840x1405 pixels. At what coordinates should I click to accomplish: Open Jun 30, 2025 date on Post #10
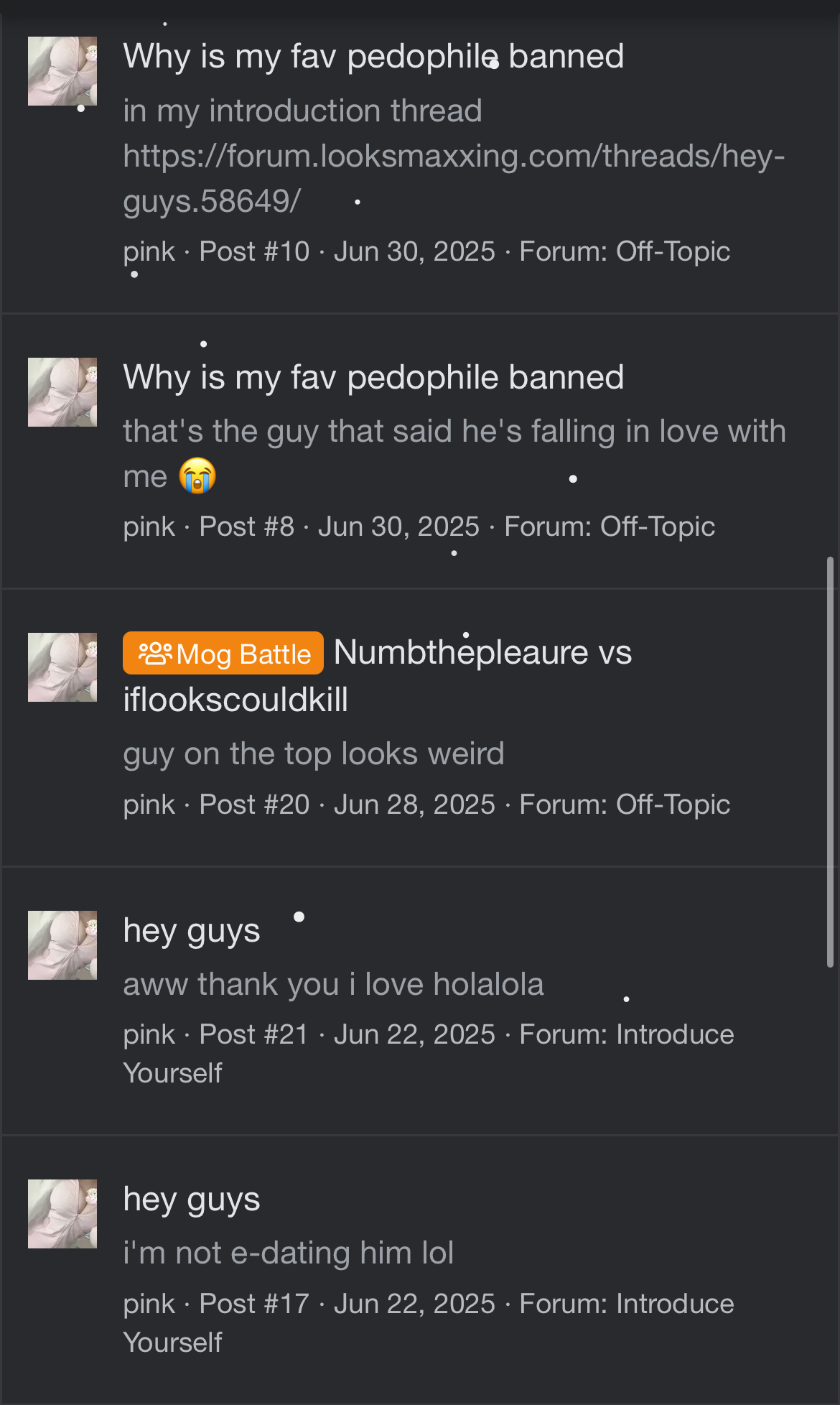414,251
